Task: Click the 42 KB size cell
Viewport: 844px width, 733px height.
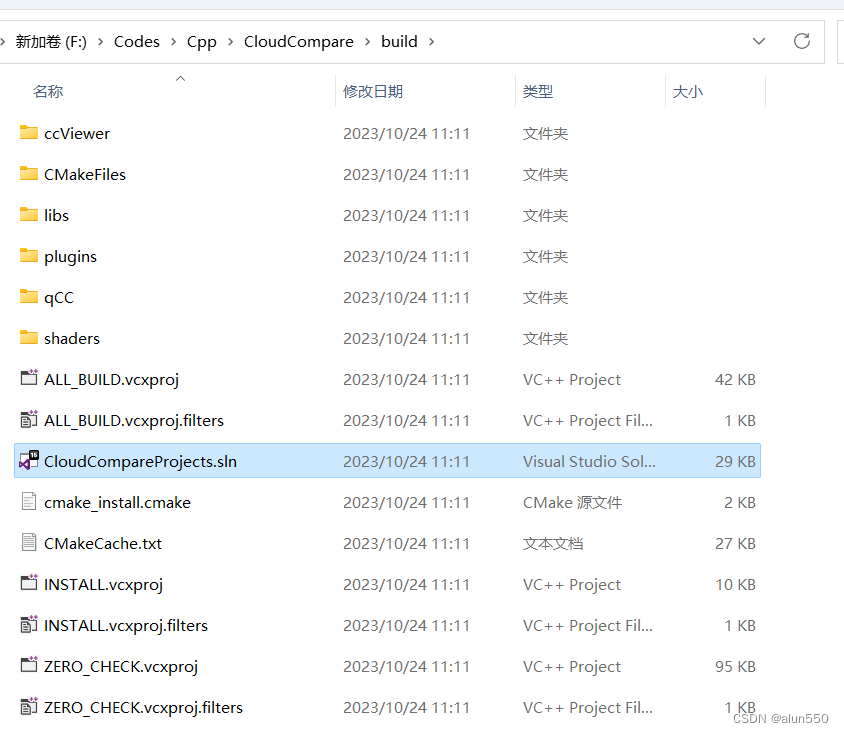Action: (x=735, y=379)
